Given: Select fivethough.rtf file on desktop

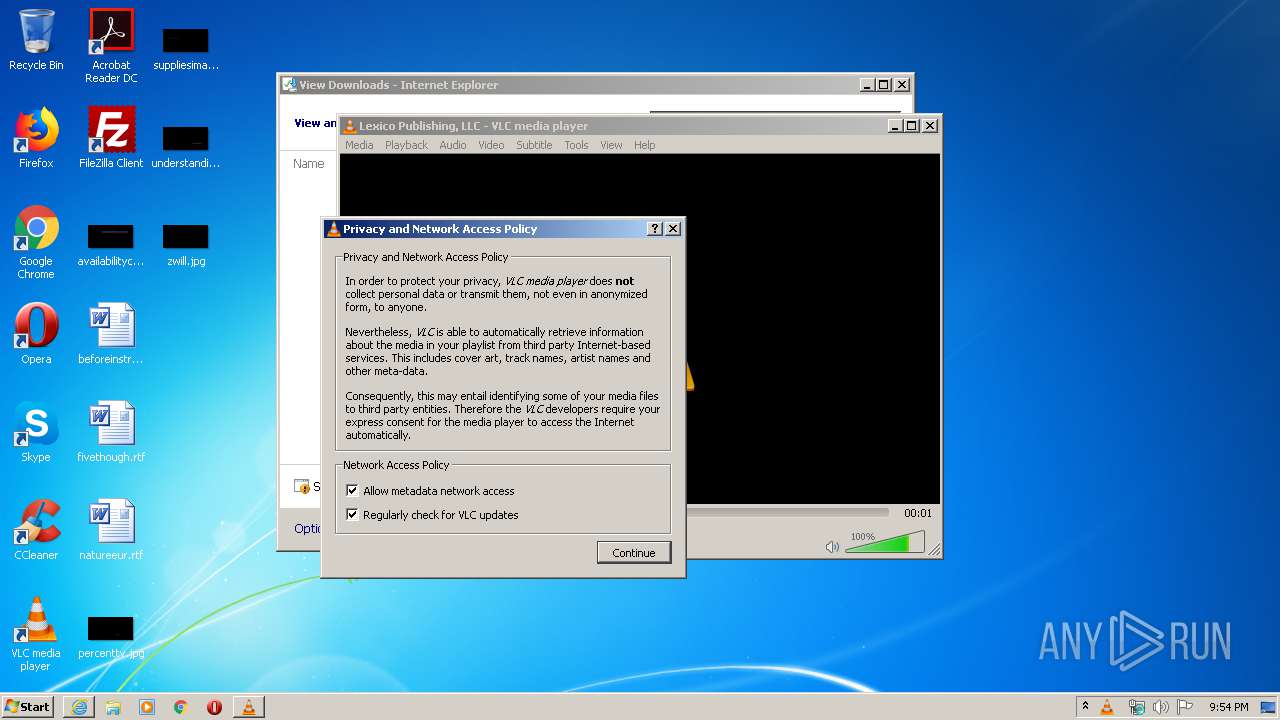Looking at the screenshot, I should point(111,432).
